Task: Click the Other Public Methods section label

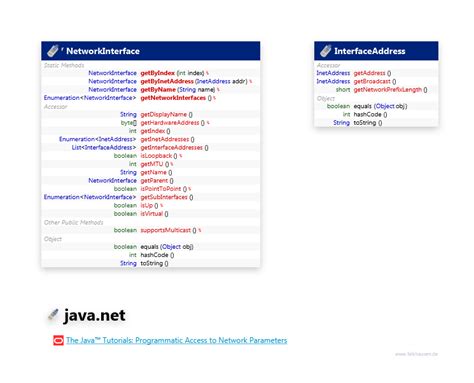Action: coord(74,222)
